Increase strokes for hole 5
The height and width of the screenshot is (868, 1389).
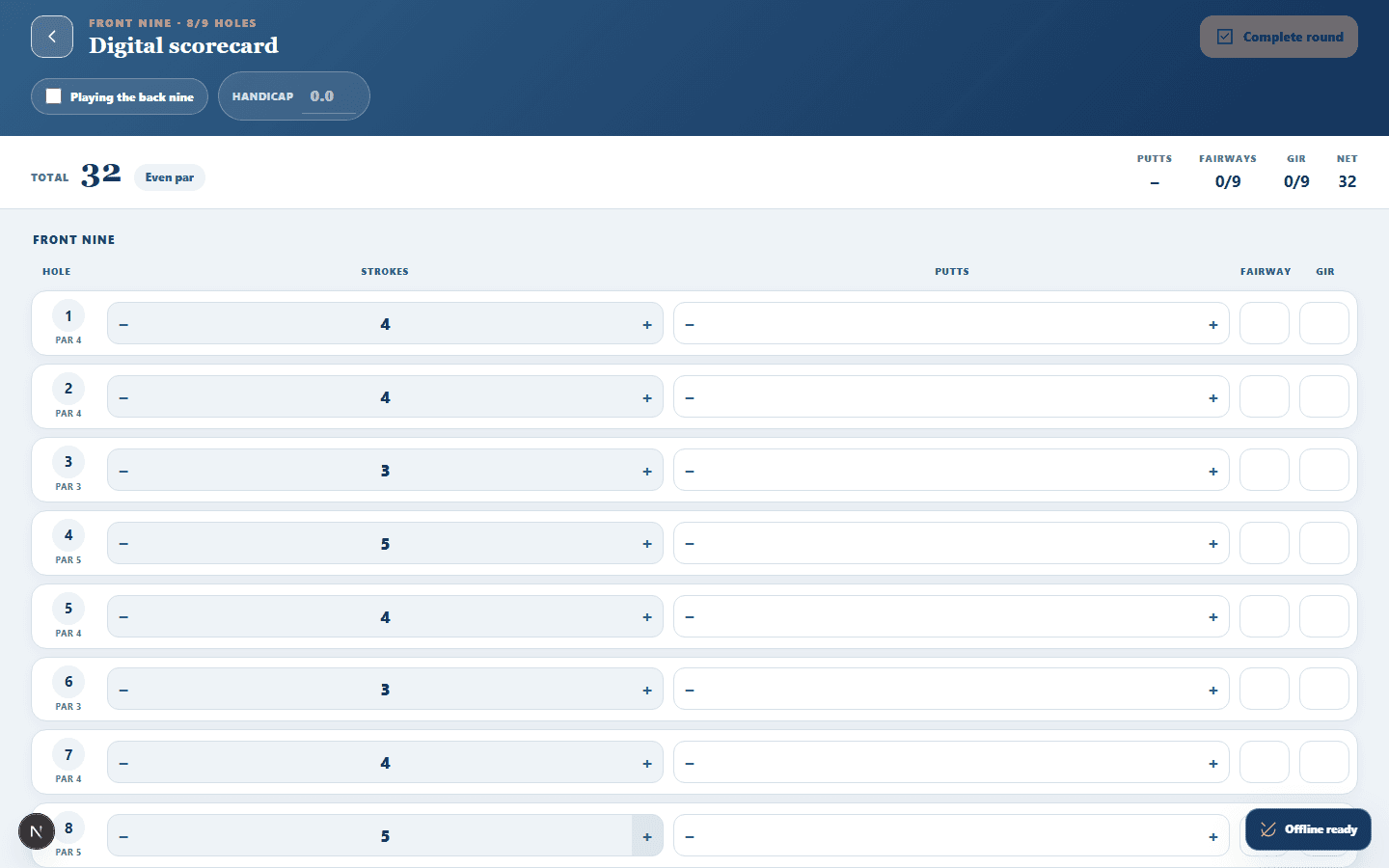click(647, 617)
